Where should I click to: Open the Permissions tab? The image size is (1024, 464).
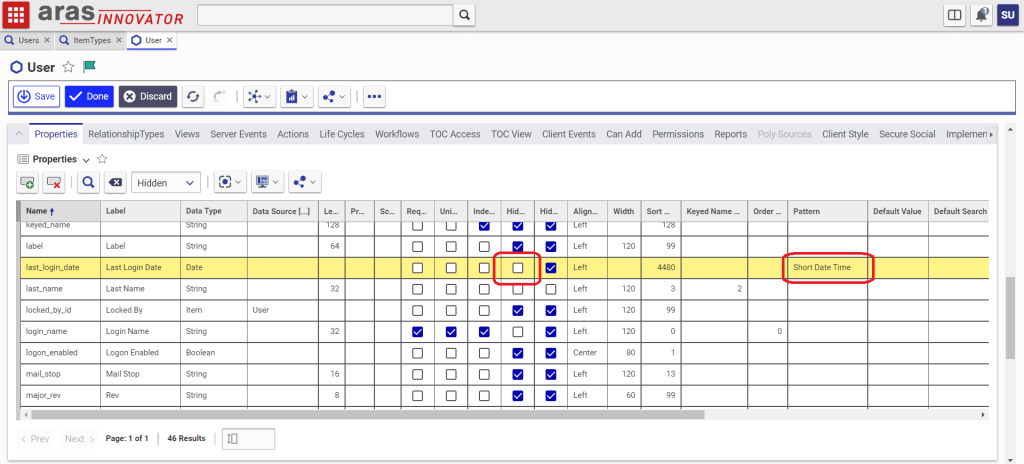click(x=678, y=134)
